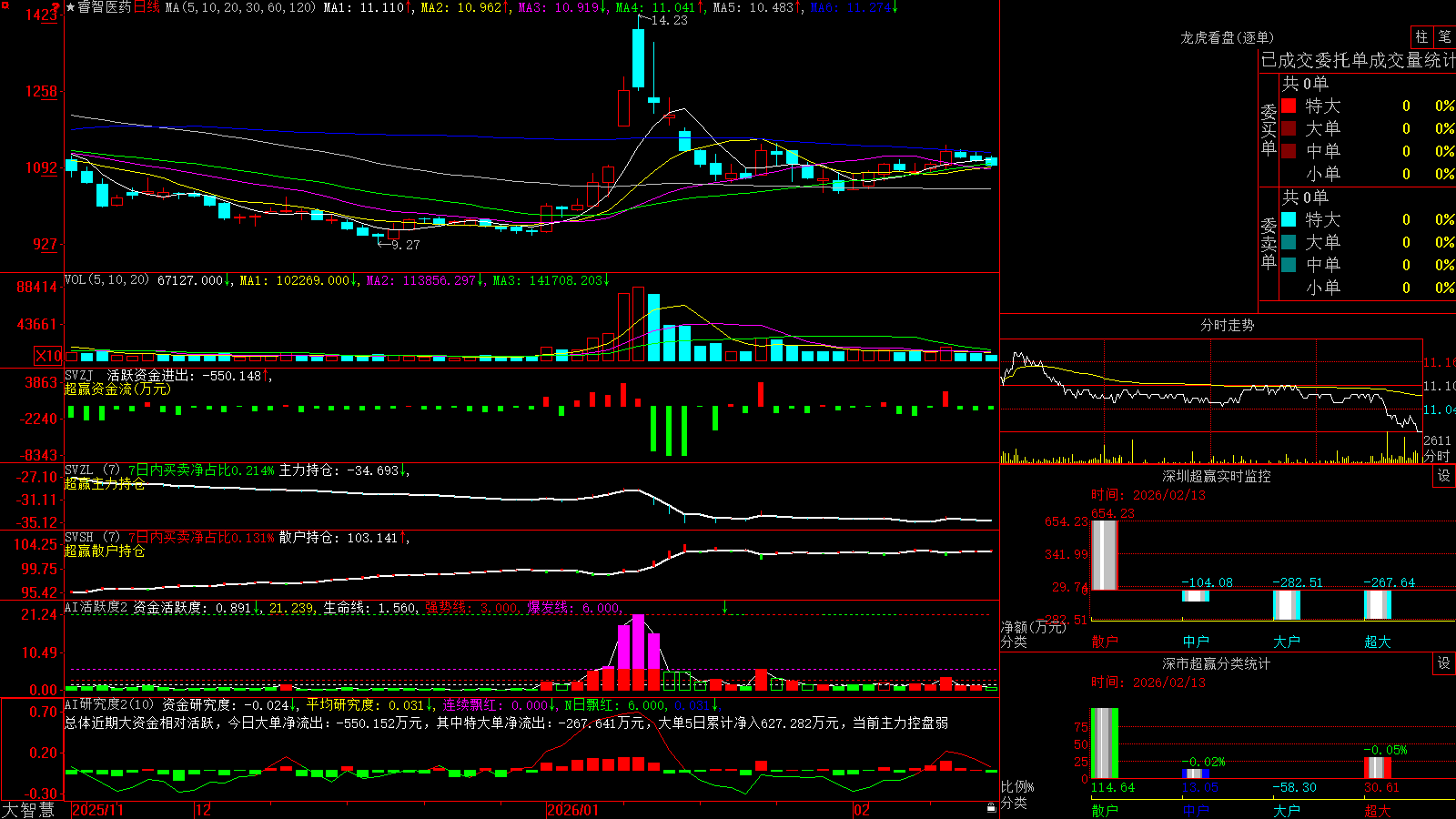Click the 超赢主力持仓 label
This screenshot has width=1456, height=819.
click(105, 483)
